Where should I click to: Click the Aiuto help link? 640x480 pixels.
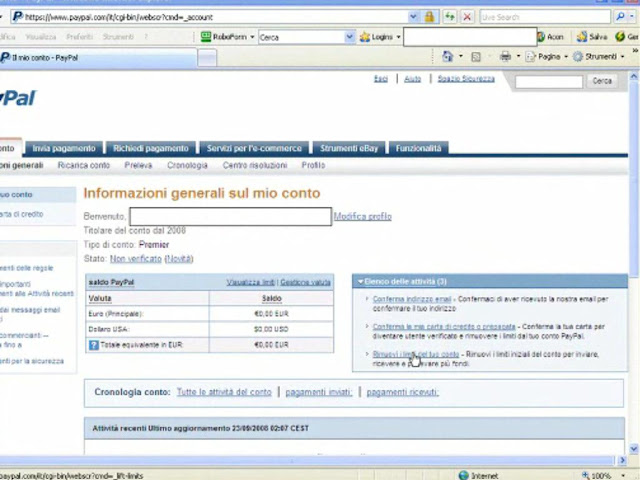tap(412, 79)
